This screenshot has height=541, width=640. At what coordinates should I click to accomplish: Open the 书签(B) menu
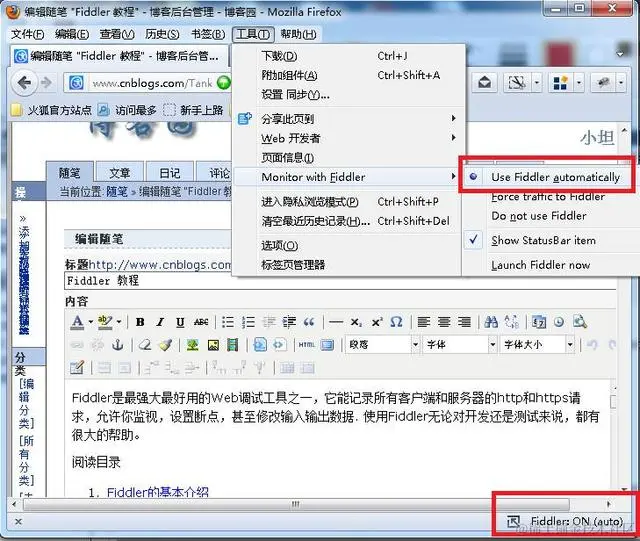pos(208,34)
